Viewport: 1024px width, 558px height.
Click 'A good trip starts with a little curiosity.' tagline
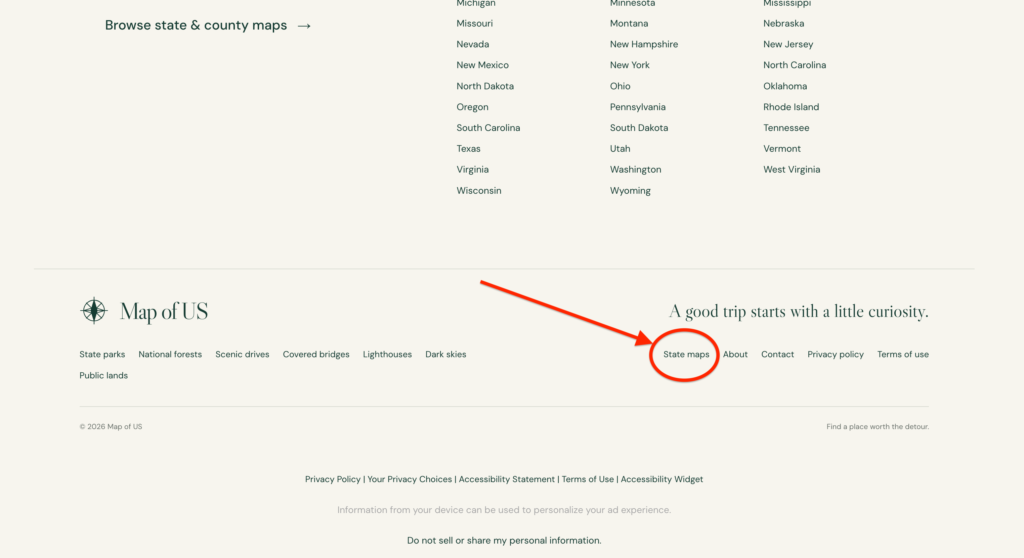799,312
